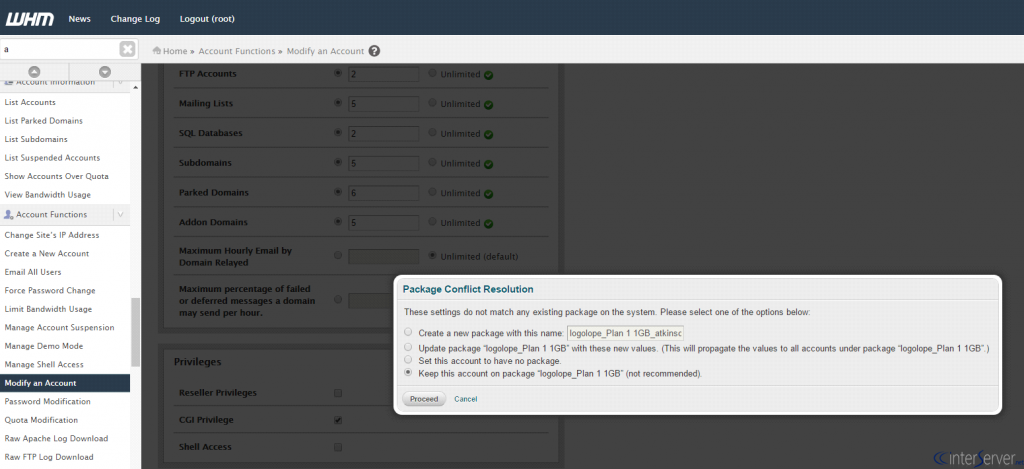The image size is (1024, 469).
Task: Toggle the Shell Access checkbox
Action: [338, 447]
